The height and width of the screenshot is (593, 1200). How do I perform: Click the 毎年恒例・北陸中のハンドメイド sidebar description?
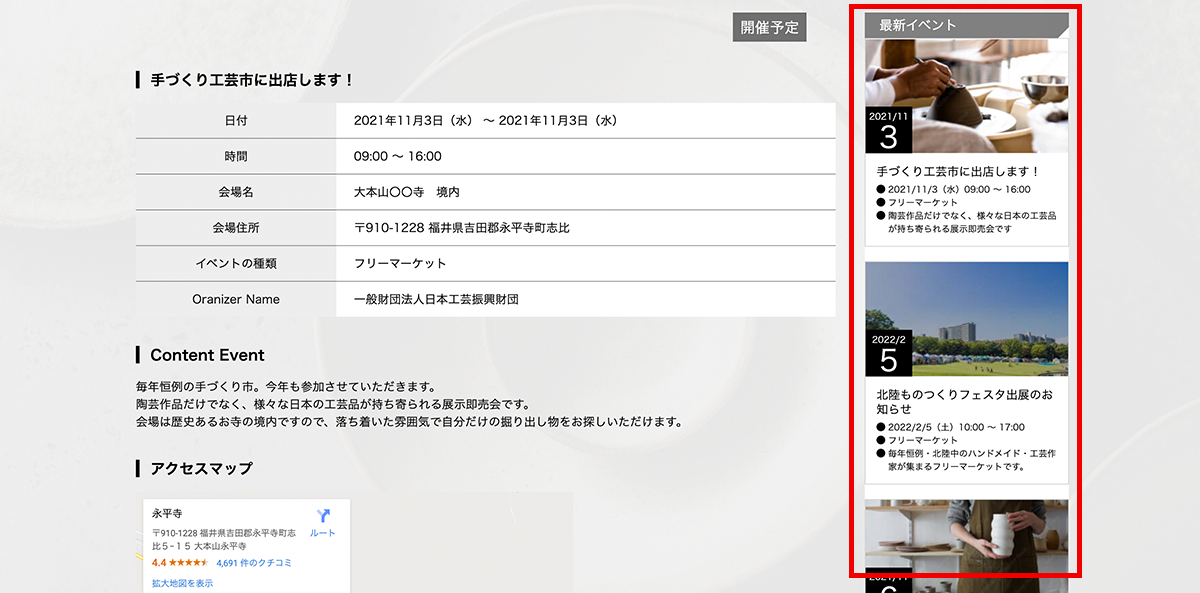coord(971,460)
